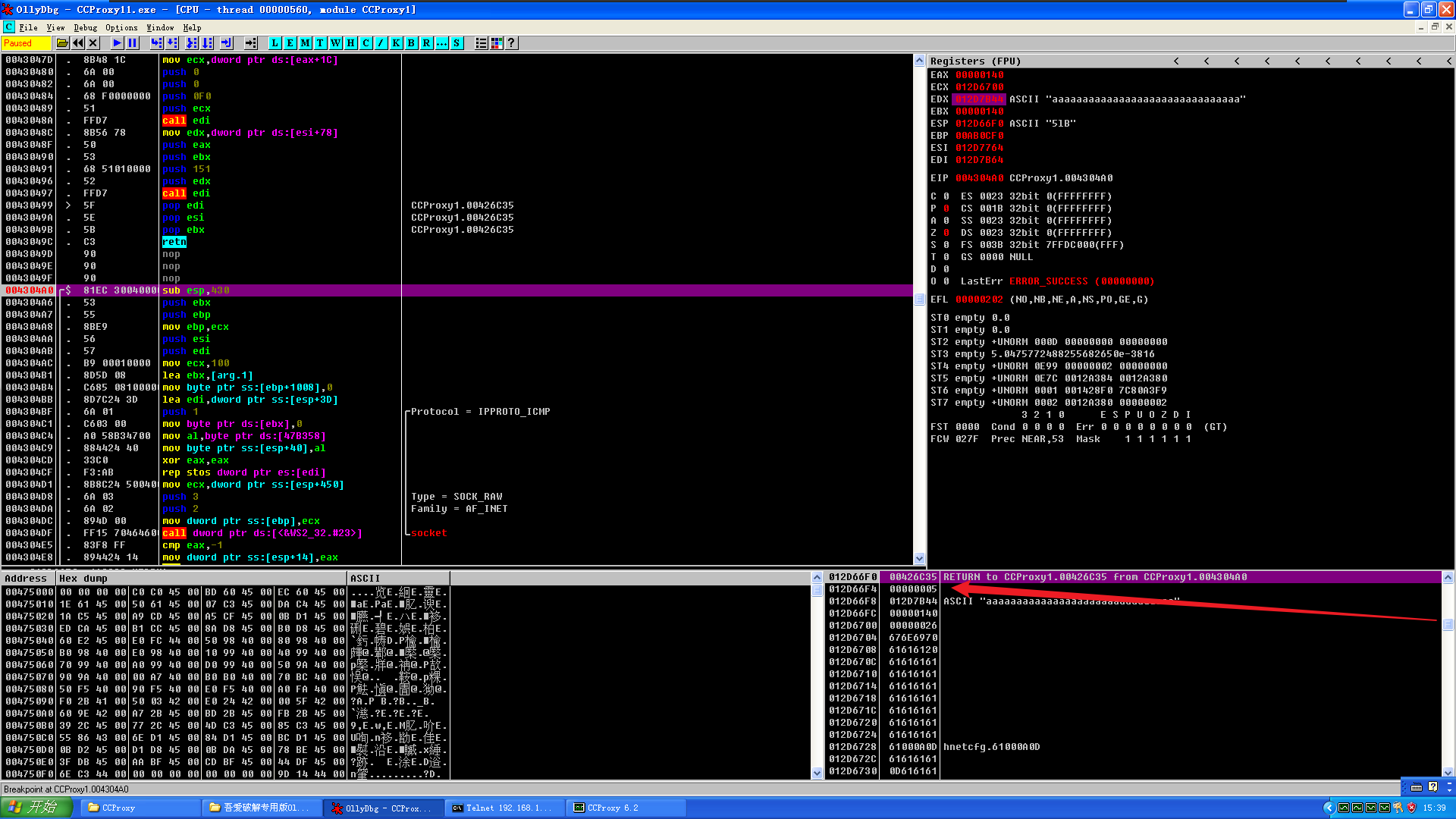Click the Registers (FPU) header to switch view
This screenshot has width=1456, height=819.
coord(975,61)
